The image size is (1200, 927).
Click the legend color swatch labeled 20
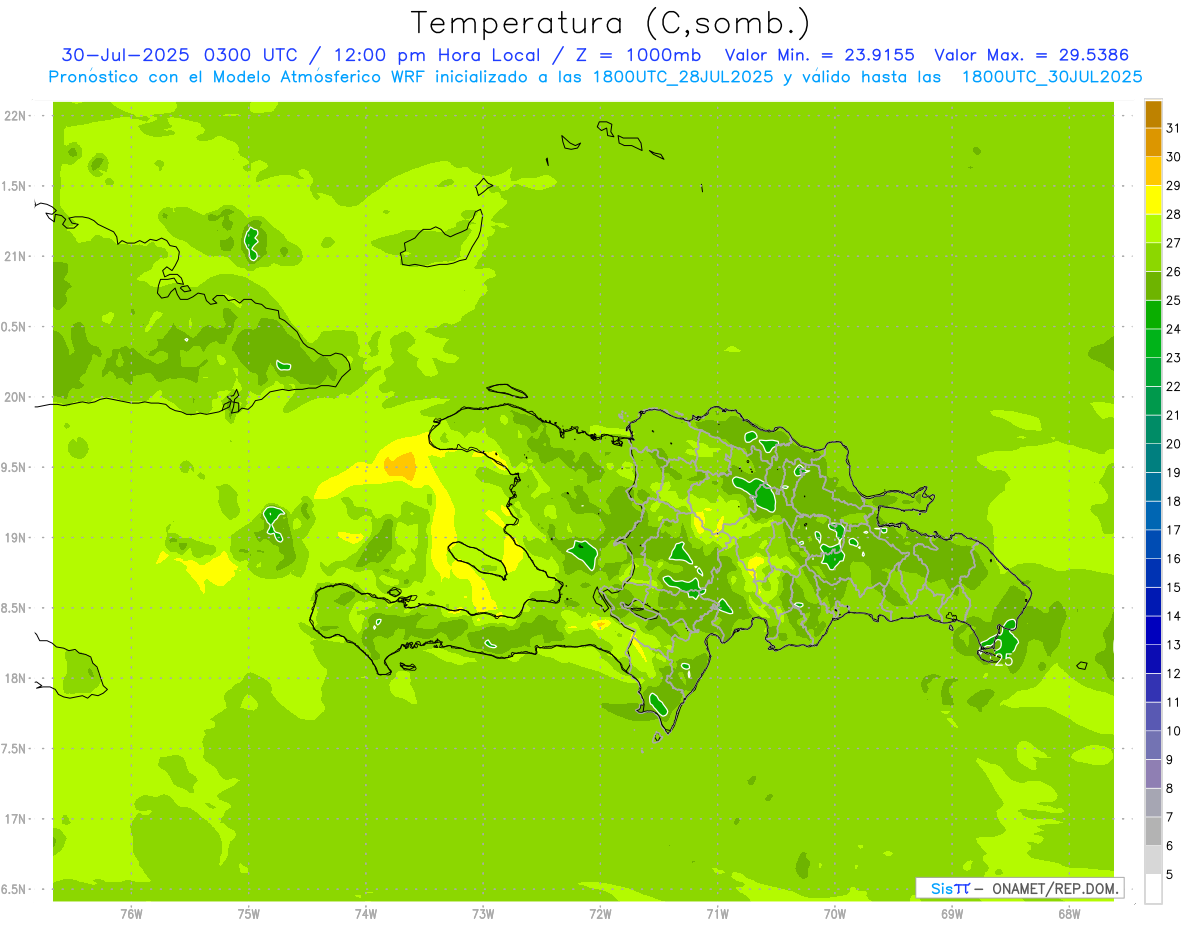(x=1153, y=430)
